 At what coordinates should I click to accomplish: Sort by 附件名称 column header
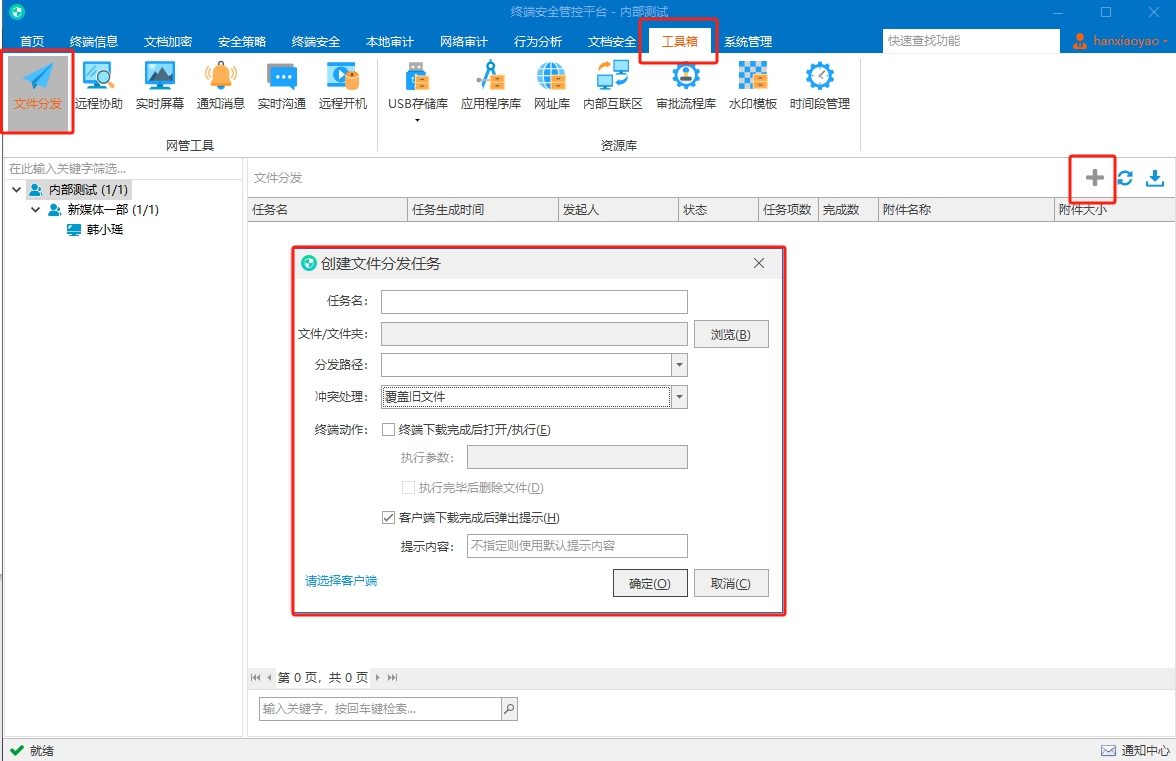click(x=966, y=210)
